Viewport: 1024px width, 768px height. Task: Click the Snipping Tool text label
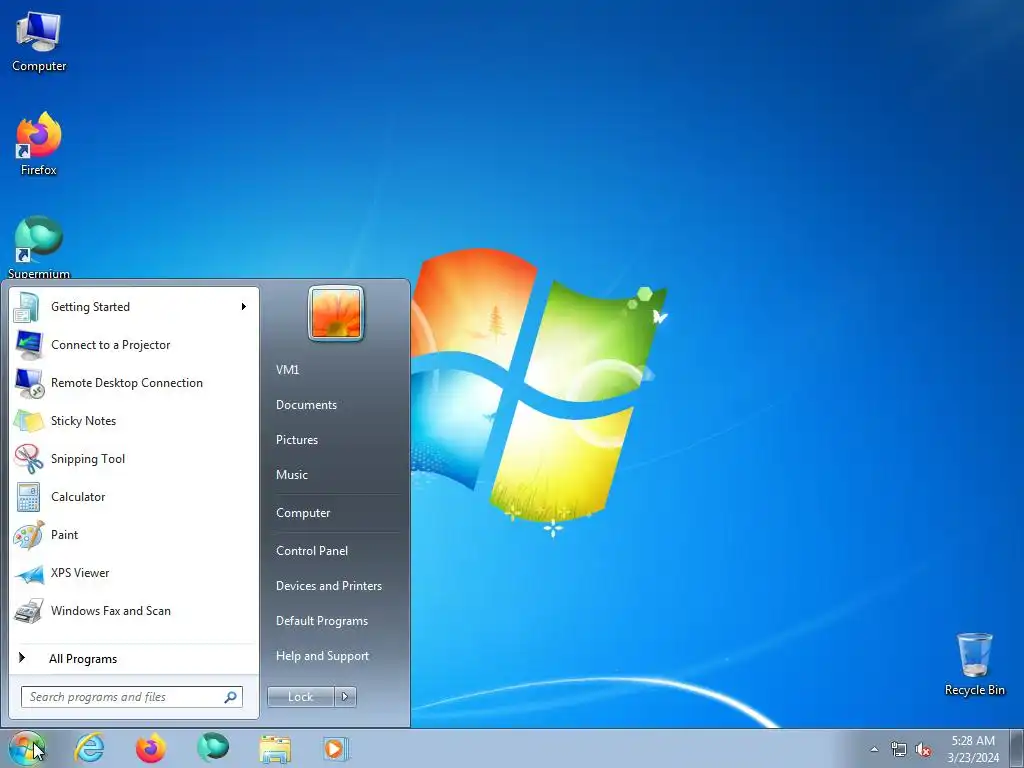click(x=88, y=459)
